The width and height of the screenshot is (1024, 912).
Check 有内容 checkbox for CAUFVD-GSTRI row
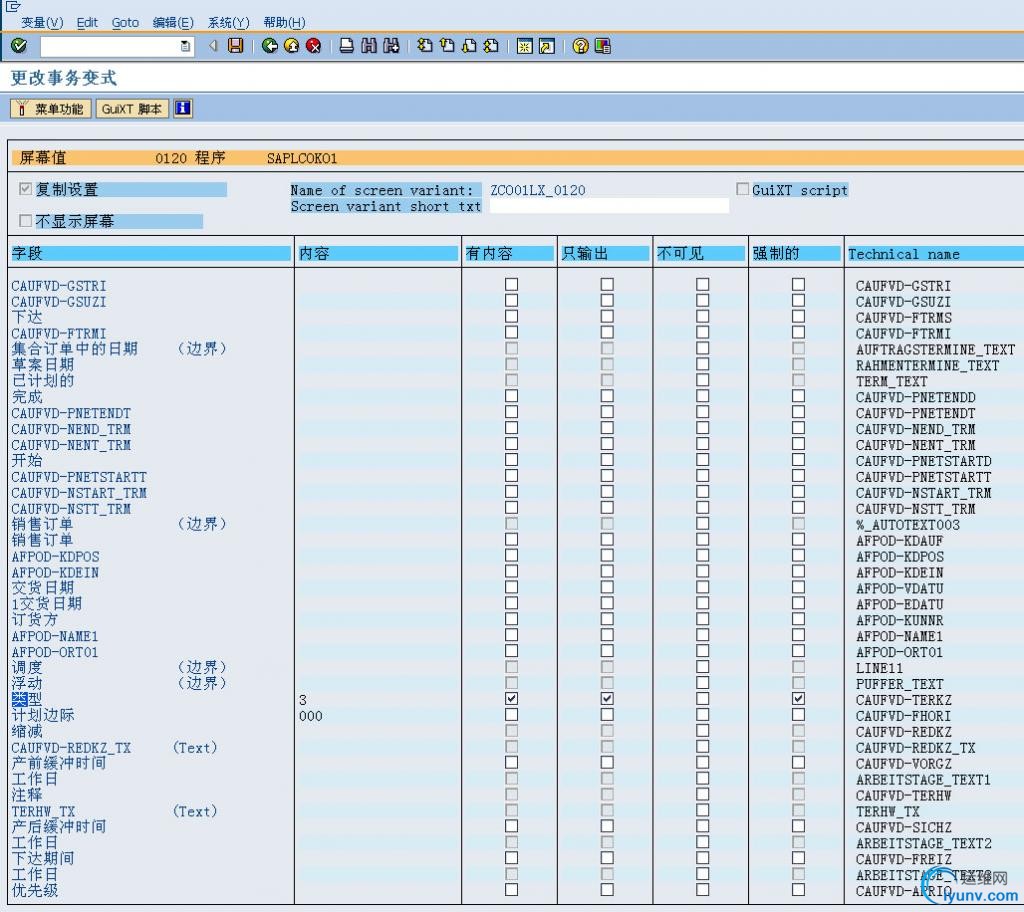click(511, 284)
